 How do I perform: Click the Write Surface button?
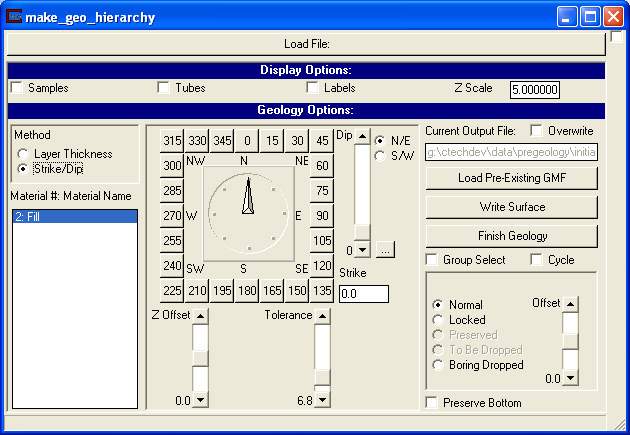coord(512,207)
